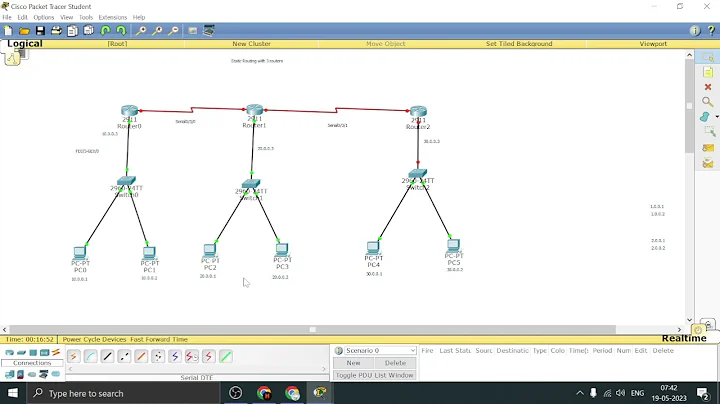Click the Delete scenario button
The height and width of the screenshot is (404, 720).
(x=395, y=363)
